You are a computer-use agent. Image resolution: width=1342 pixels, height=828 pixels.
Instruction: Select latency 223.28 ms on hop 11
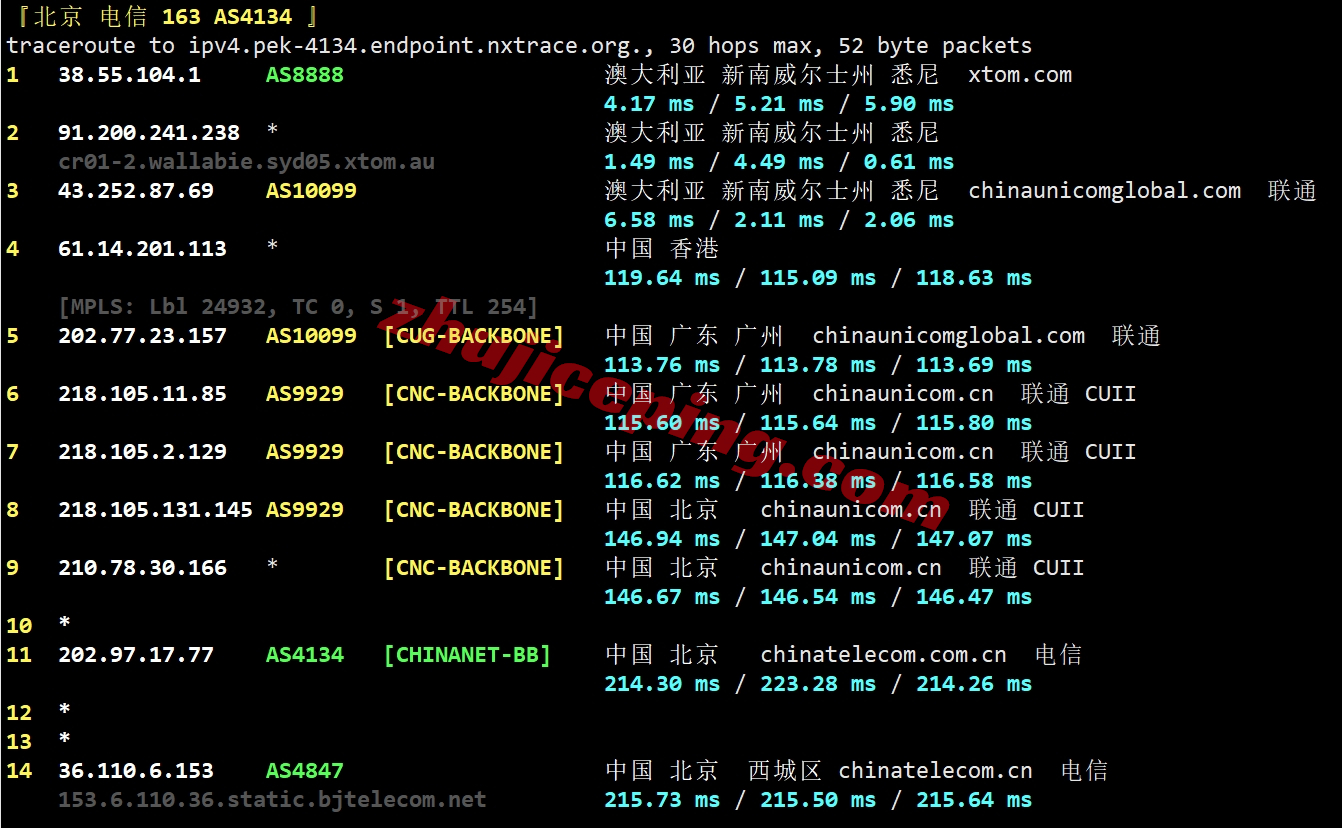point(818,684)
